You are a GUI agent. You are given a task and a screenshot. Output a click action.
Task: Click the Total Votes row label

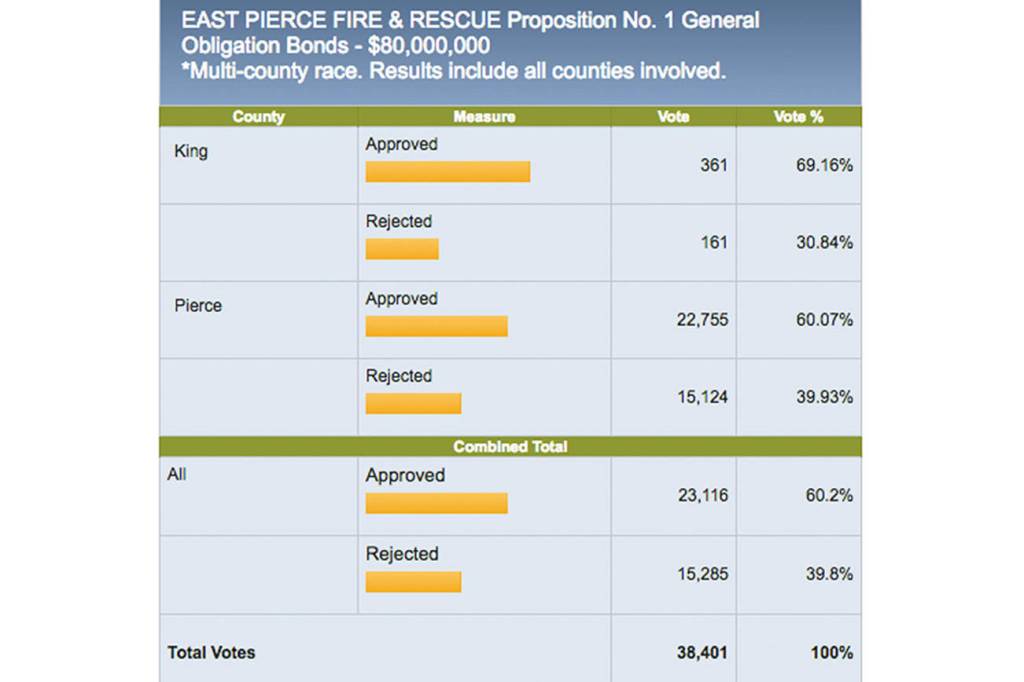tap(211, 653)
